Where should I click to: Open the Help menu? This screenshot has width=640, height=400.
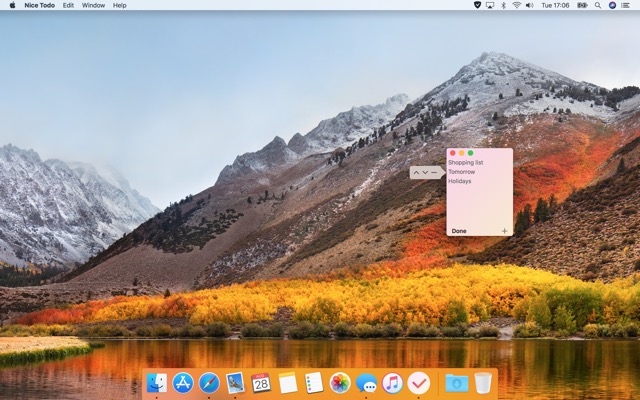pyautogui.click(x=120, y=5)
